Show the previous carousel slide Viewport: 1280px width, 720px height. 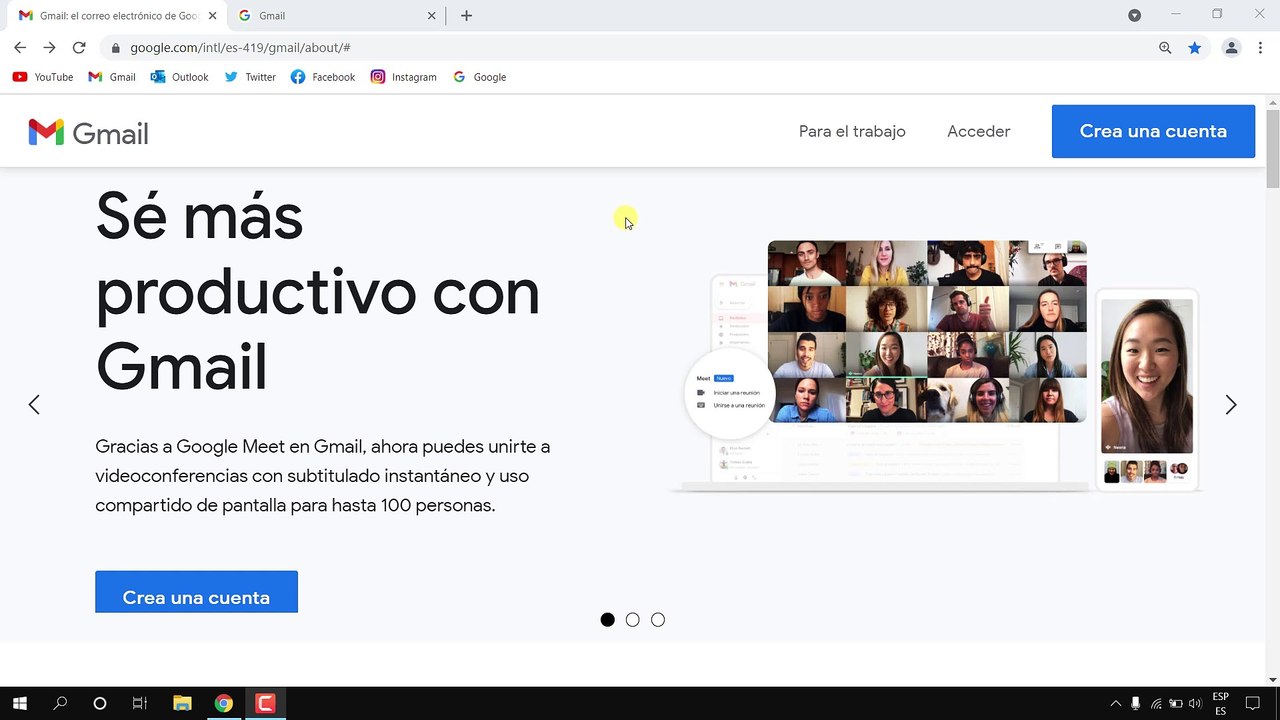pos(34,405)
